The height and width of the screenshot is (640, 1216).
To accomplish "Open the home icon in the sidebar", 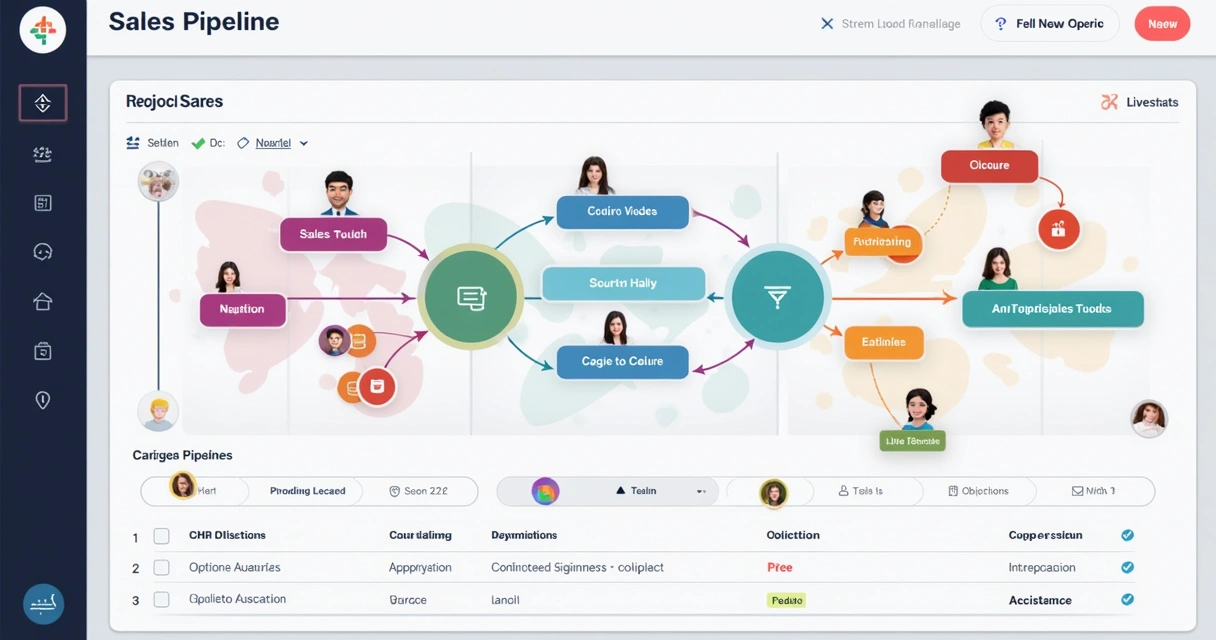I will 42,301.
